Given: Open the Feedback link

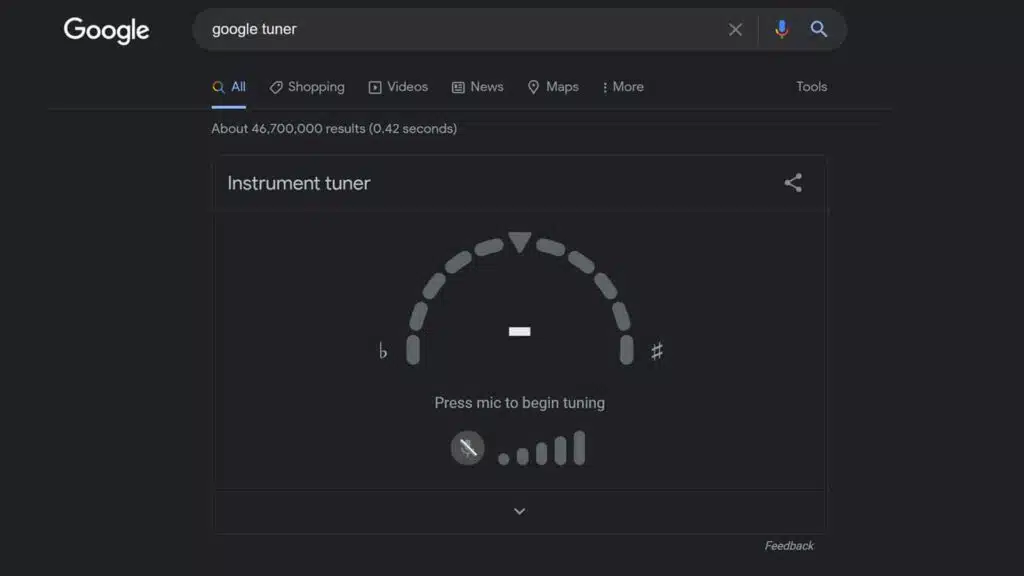Looking at the screenshot, I should tap(789, 545).
